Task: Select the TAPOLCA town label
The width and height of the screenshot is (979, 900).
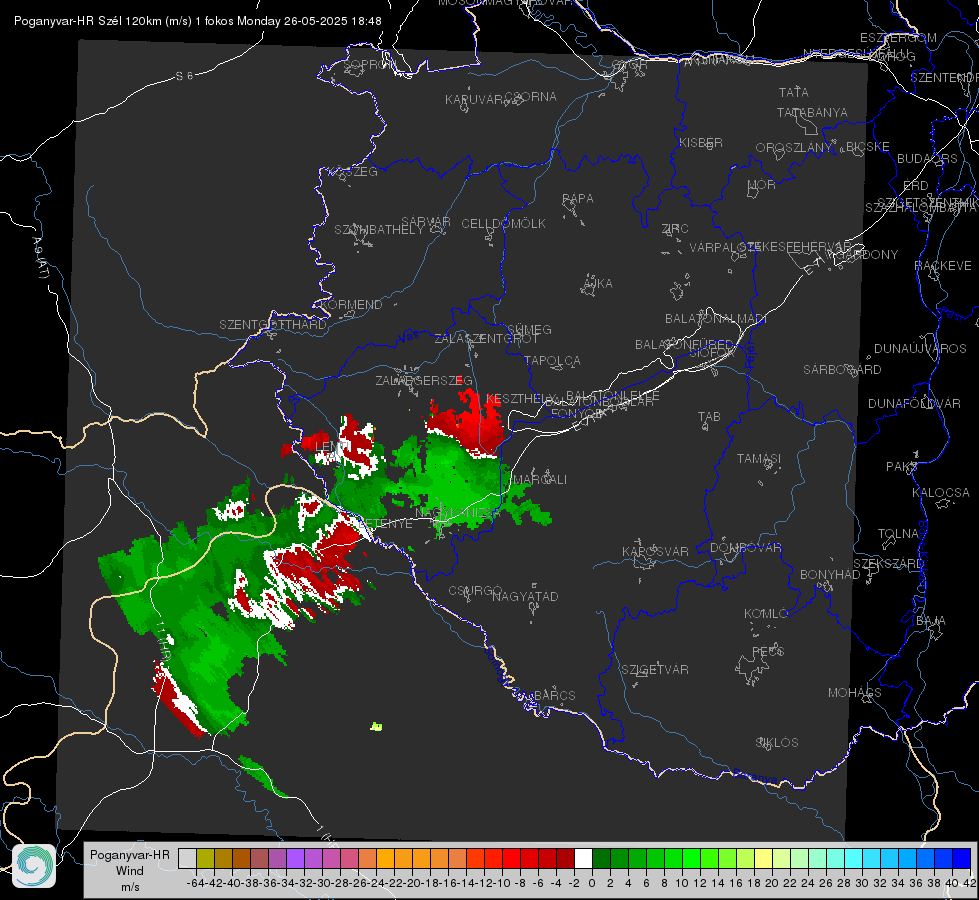Action: tap(552, 360)
